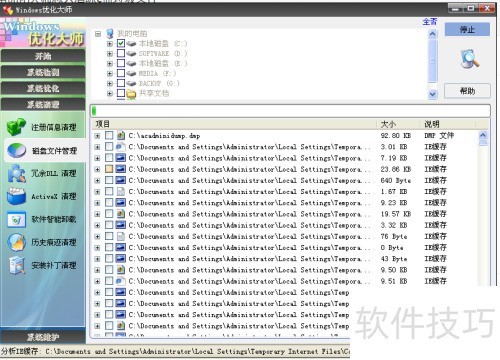Click the 帮助 help button

(467, 91)
